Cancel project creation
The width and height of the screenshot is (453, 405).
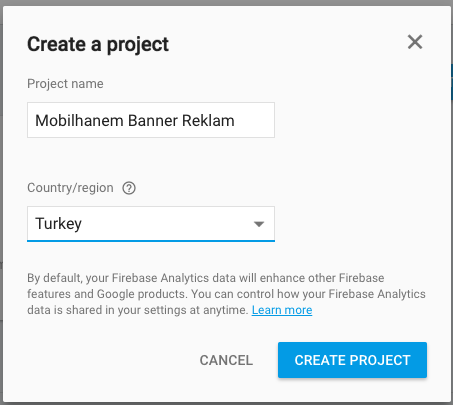226,360
